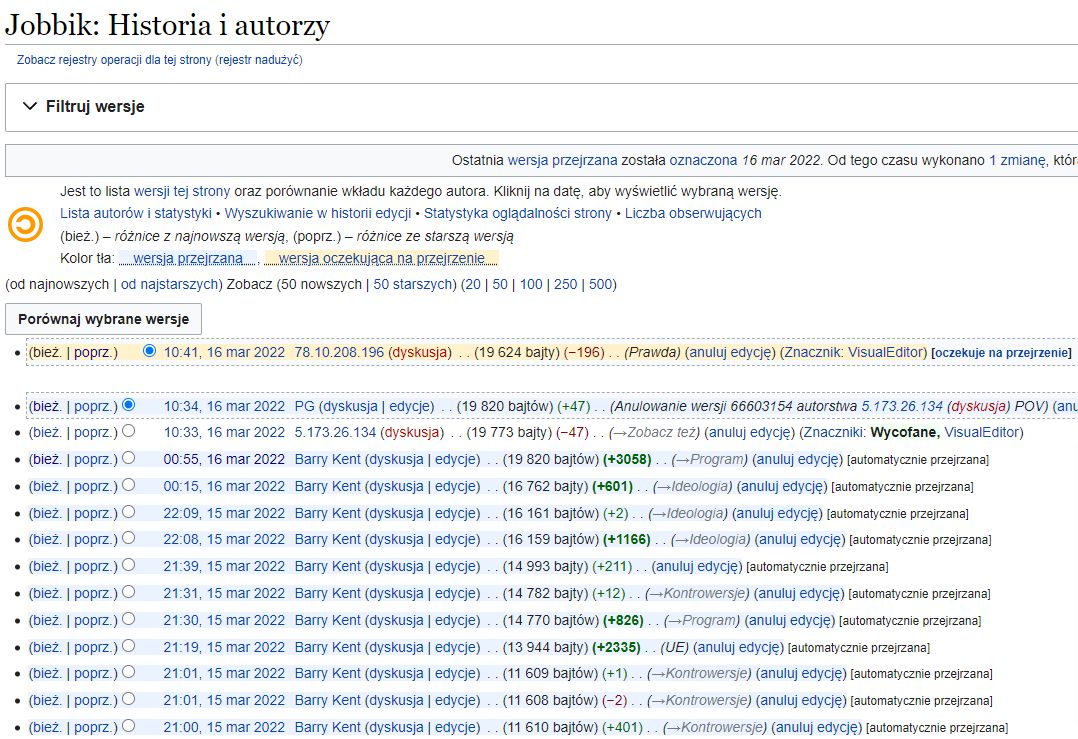This screenshot has height=739, width=1078.
Task: Click anuluj edycję on the 00:55 revision
Action: (798, 459)
